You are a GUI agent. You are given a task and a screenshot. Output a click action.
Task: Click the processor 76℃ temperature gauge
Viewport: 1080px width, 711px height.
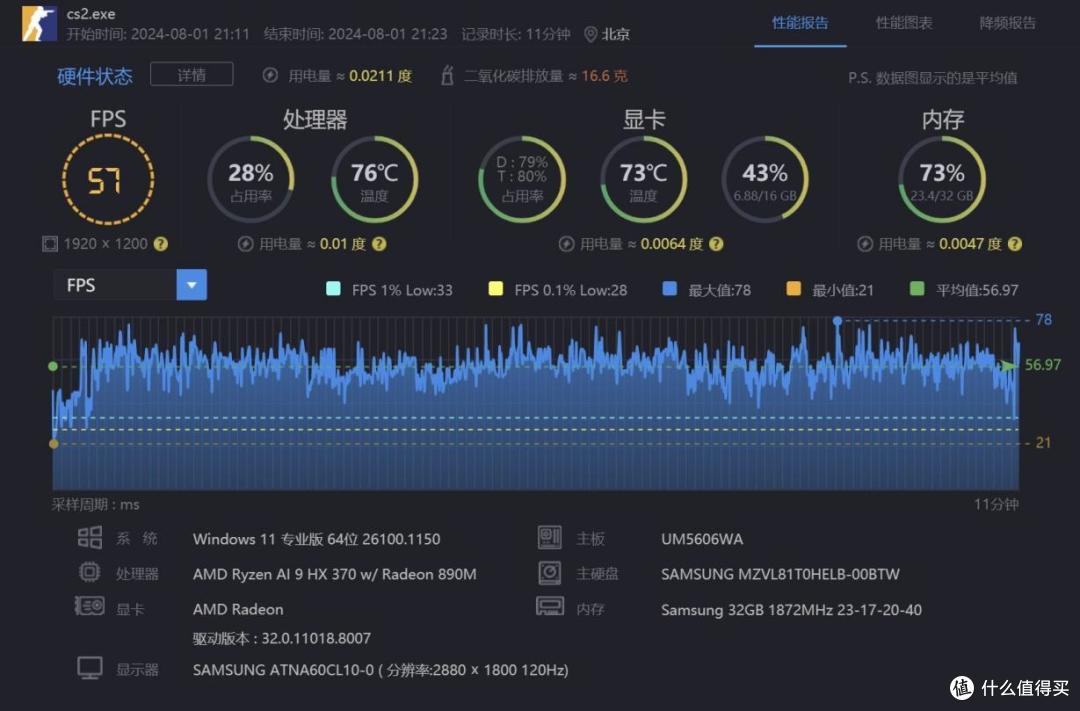(x=374, y=180)
